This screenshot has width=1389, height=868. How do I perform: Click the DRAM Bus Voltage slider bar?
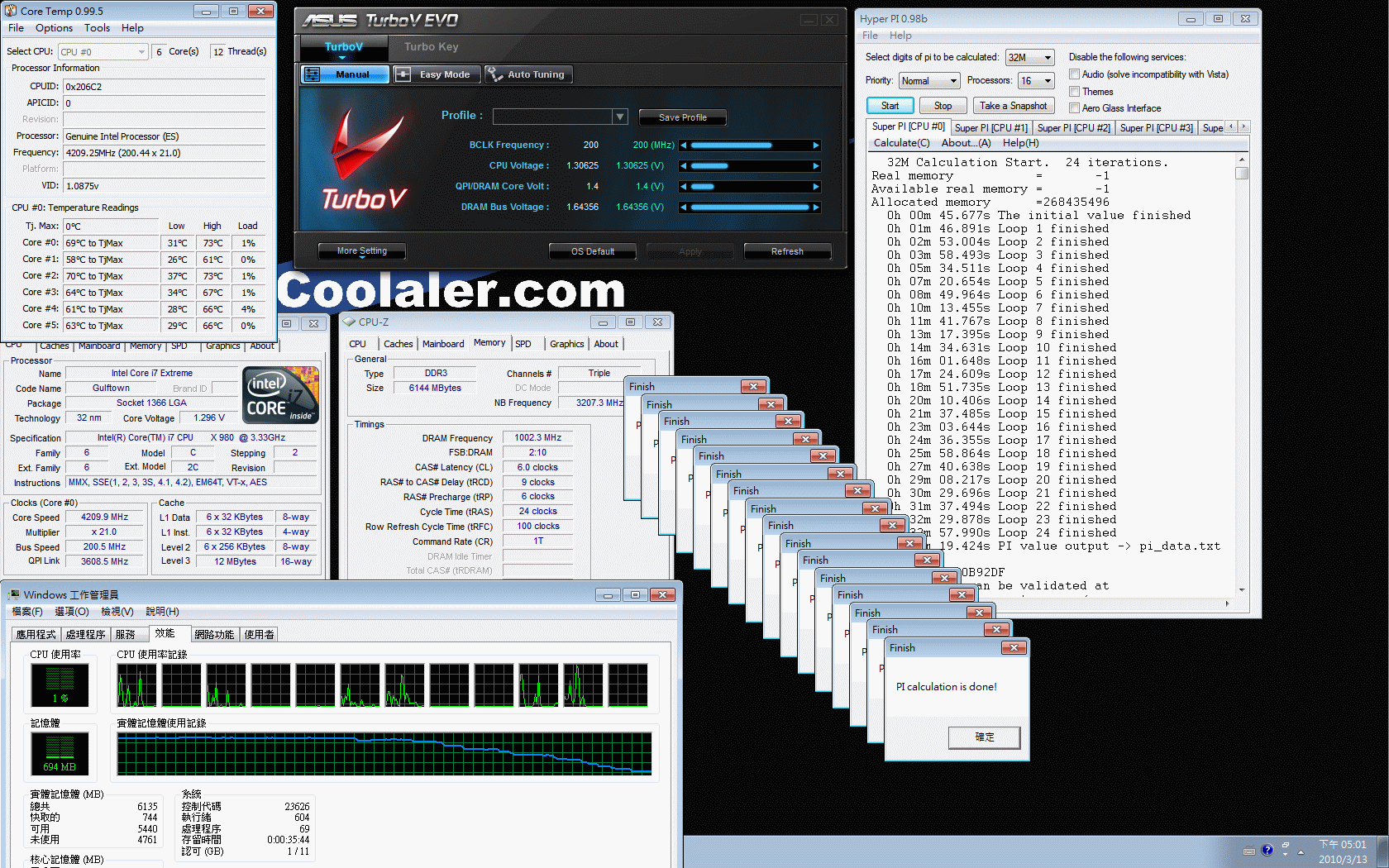click(750, 207)
